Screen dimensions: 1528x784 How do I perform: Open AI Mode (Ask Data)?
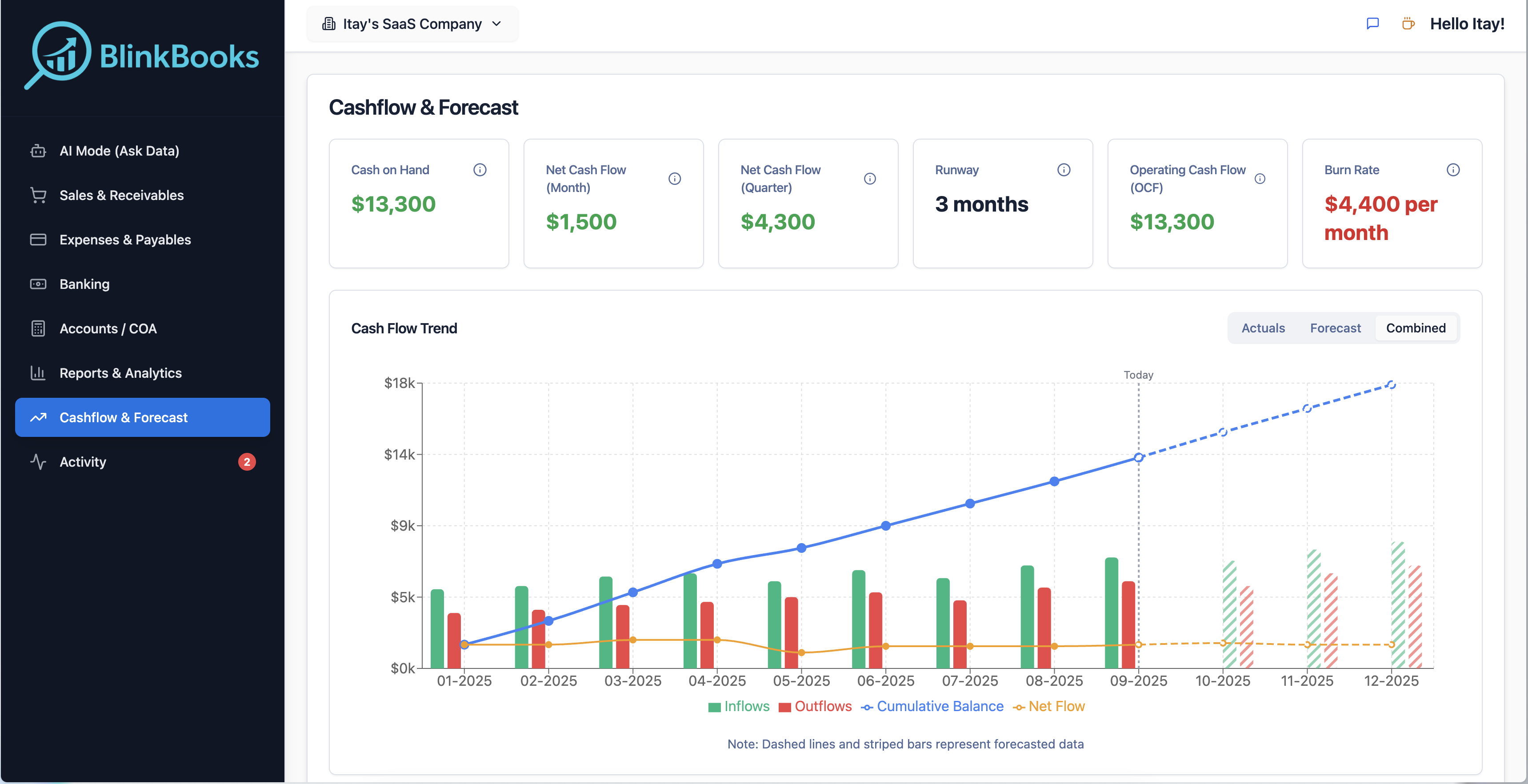[x=119, y=151]
